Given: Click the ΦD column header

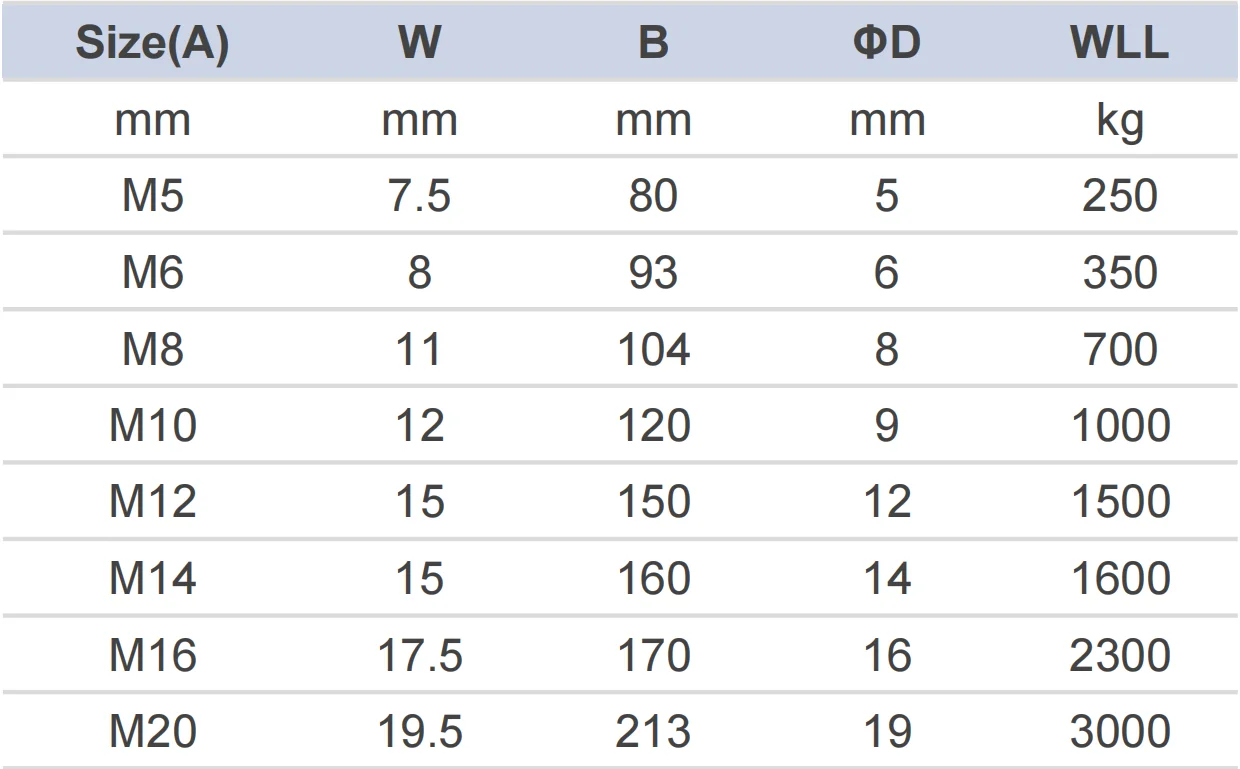Looking at the screenshot, I should [x=886, y=44].
